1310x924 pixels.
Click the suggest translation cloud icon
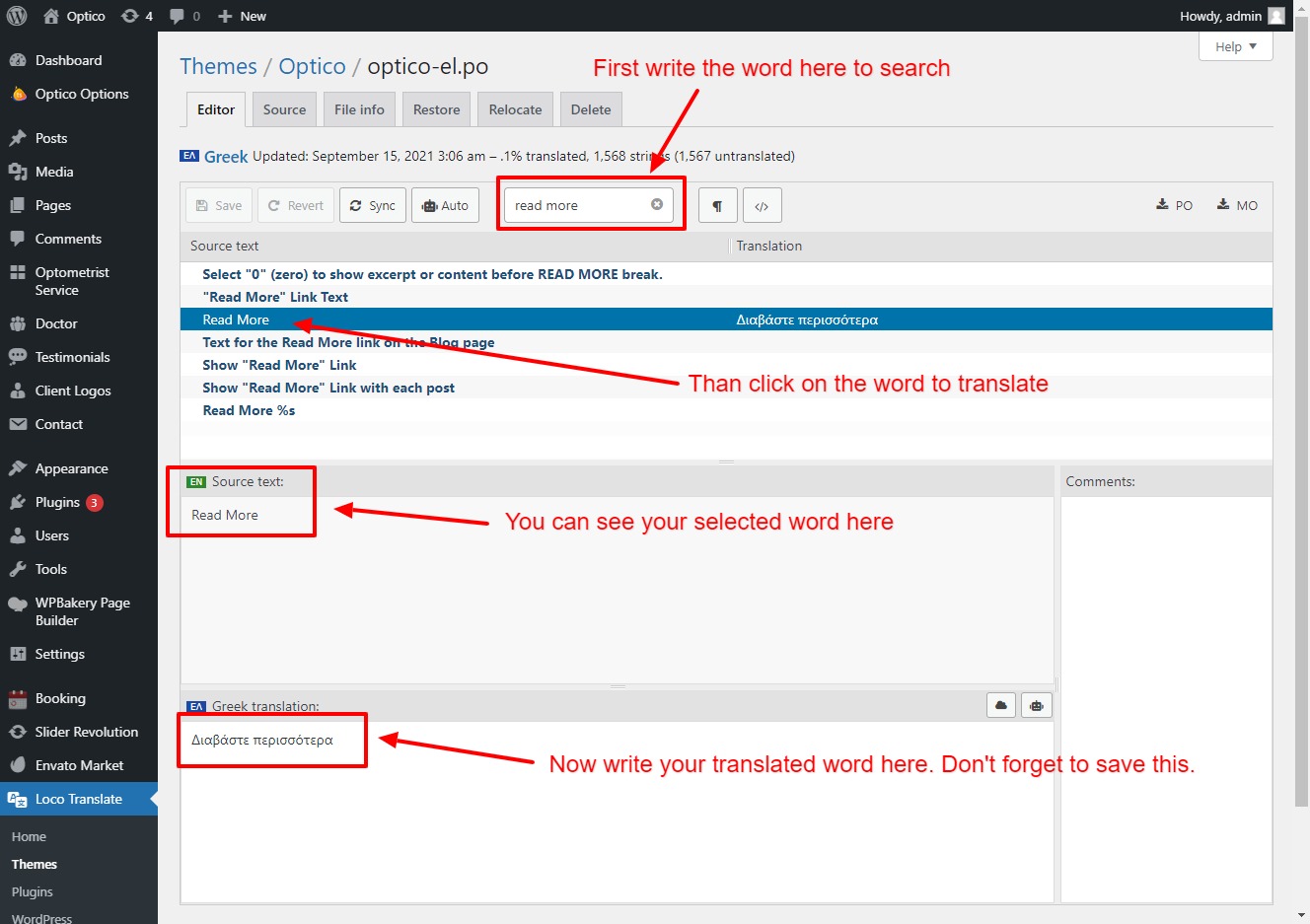pyautogui.click(x=1001, y=705)
